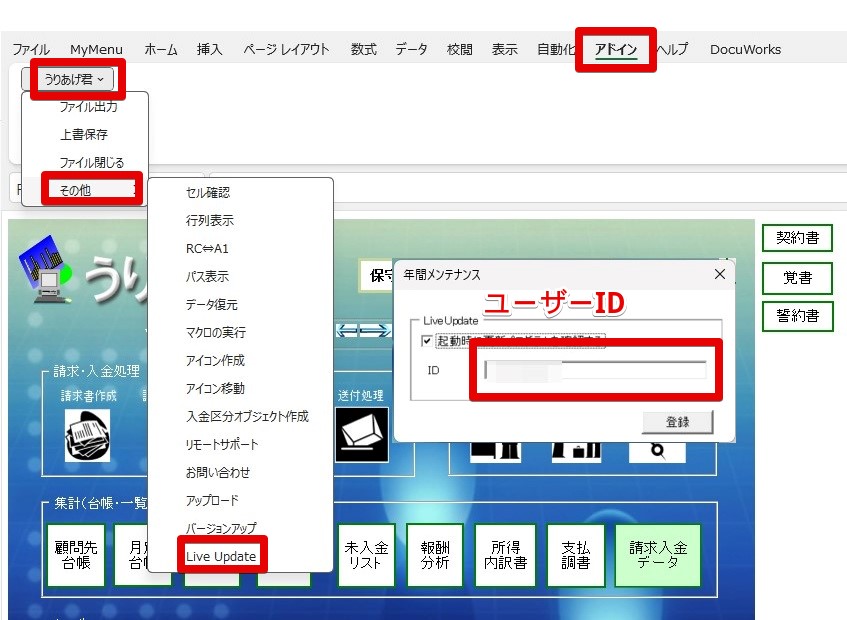847x620 pixels.
Task: Open the データ tab
Action: point(411,49)
